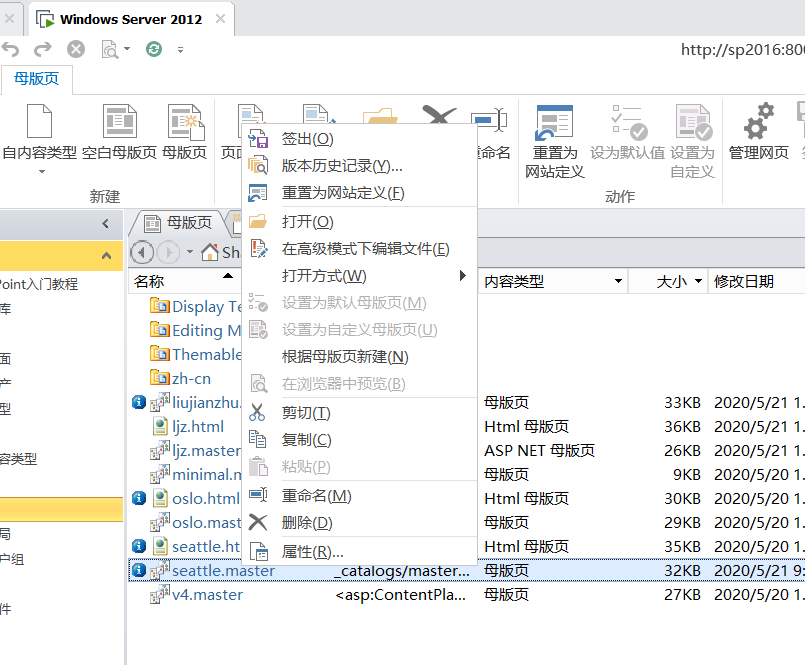The width and height of the screenshot is (805, 665).
Task: Choose 重命名(M) in context menu
Action: [359, 496]
